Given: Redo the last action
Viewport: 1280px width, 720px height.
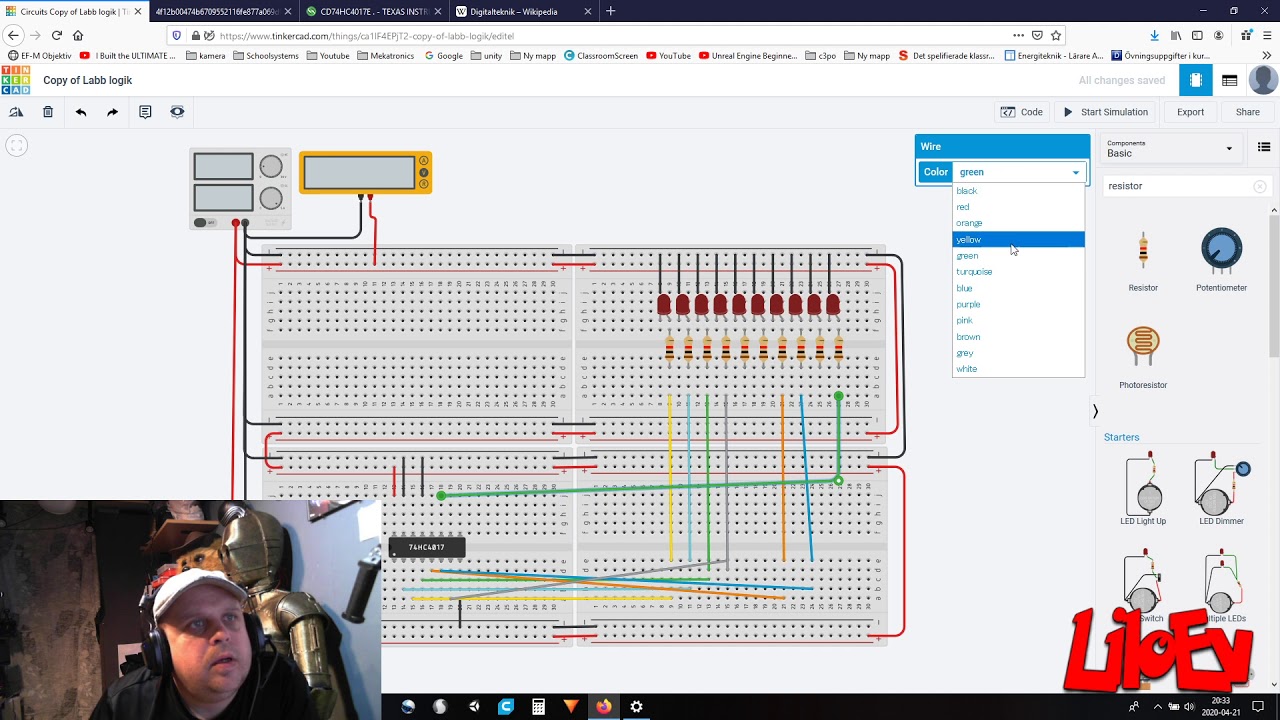Looking at the screenshot, I should pyautogui.click(x=112, y=112).
